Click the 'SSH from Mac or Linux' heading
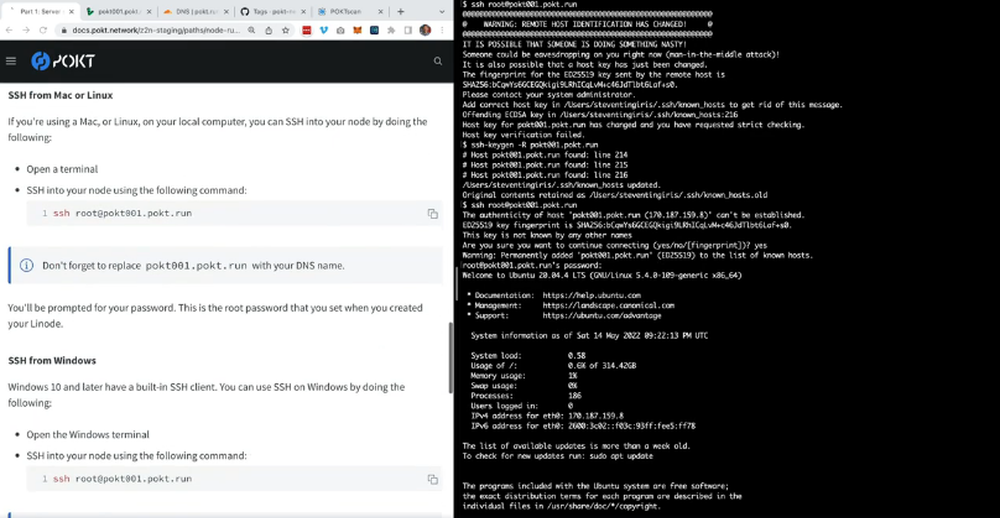The height and width of the screenshot is (518, 1000). [x=61, y=95]
